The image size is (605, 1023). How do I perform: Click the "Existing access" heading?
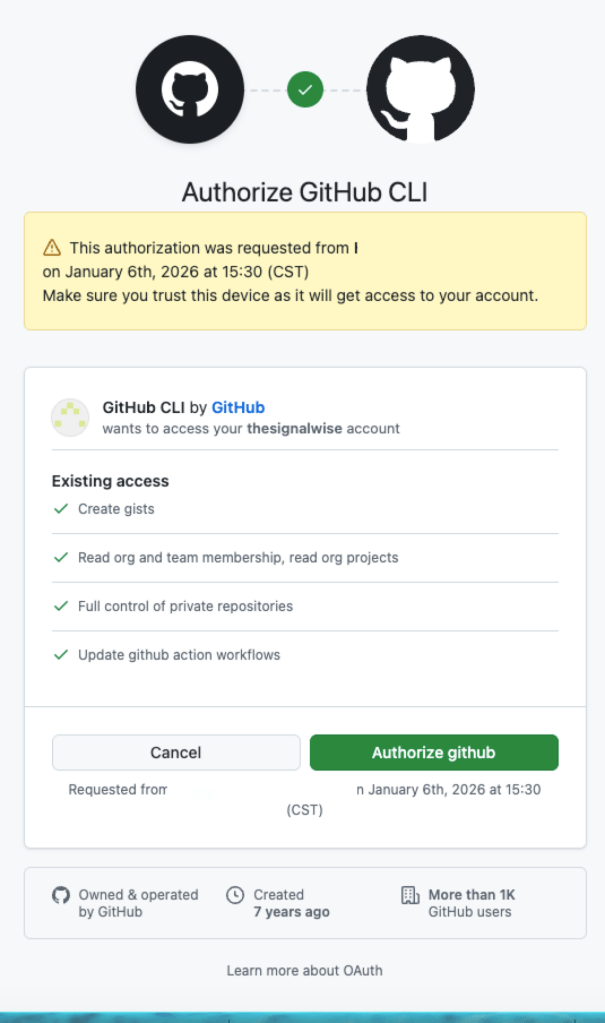[110, 481]
